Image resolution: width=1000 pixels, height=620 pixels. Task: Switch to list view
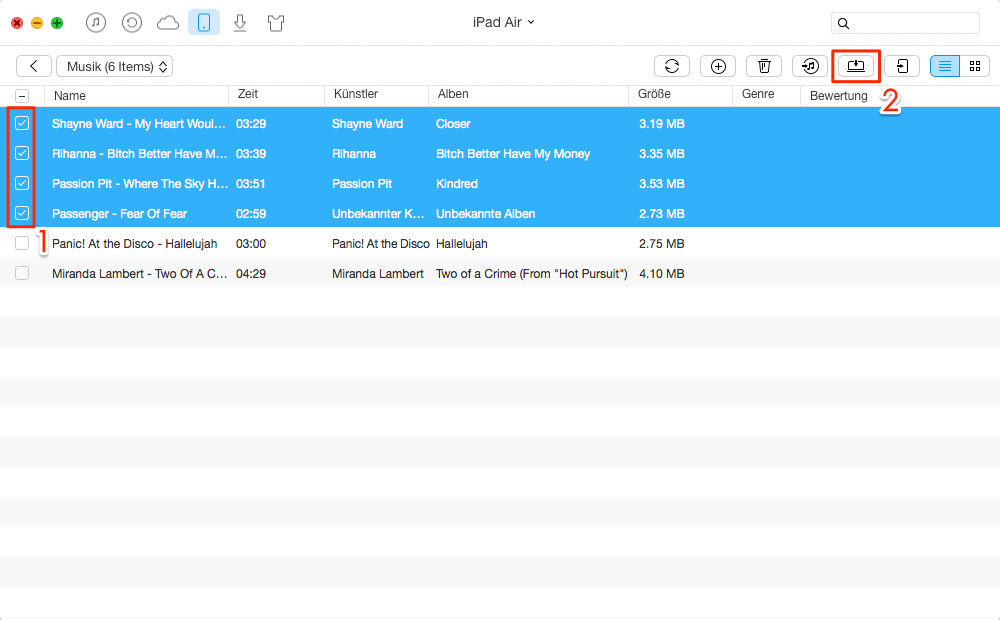[x=945, y=66]
